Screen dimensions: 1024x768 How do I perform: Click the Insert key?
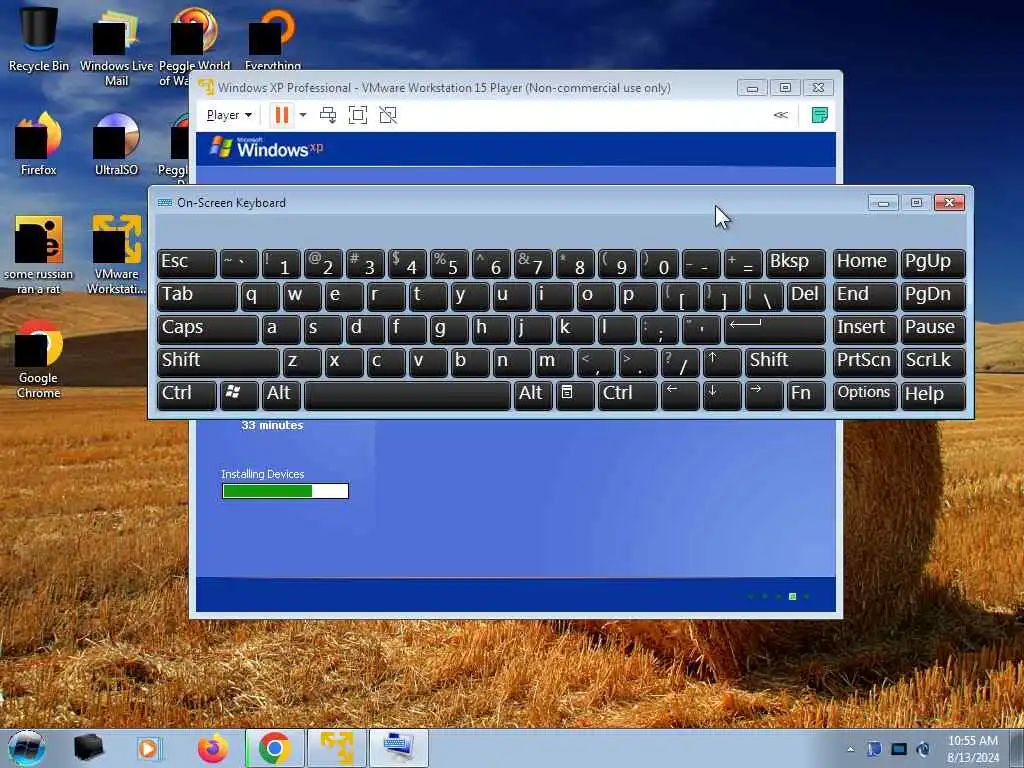pyautogui.click(x=865, y=329)
